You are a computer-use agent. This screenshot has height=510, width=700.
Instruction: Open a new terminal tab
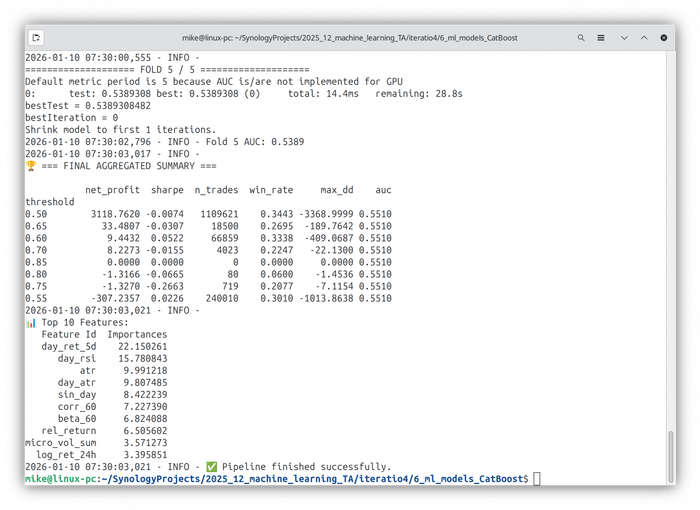(x=37, y=38)
